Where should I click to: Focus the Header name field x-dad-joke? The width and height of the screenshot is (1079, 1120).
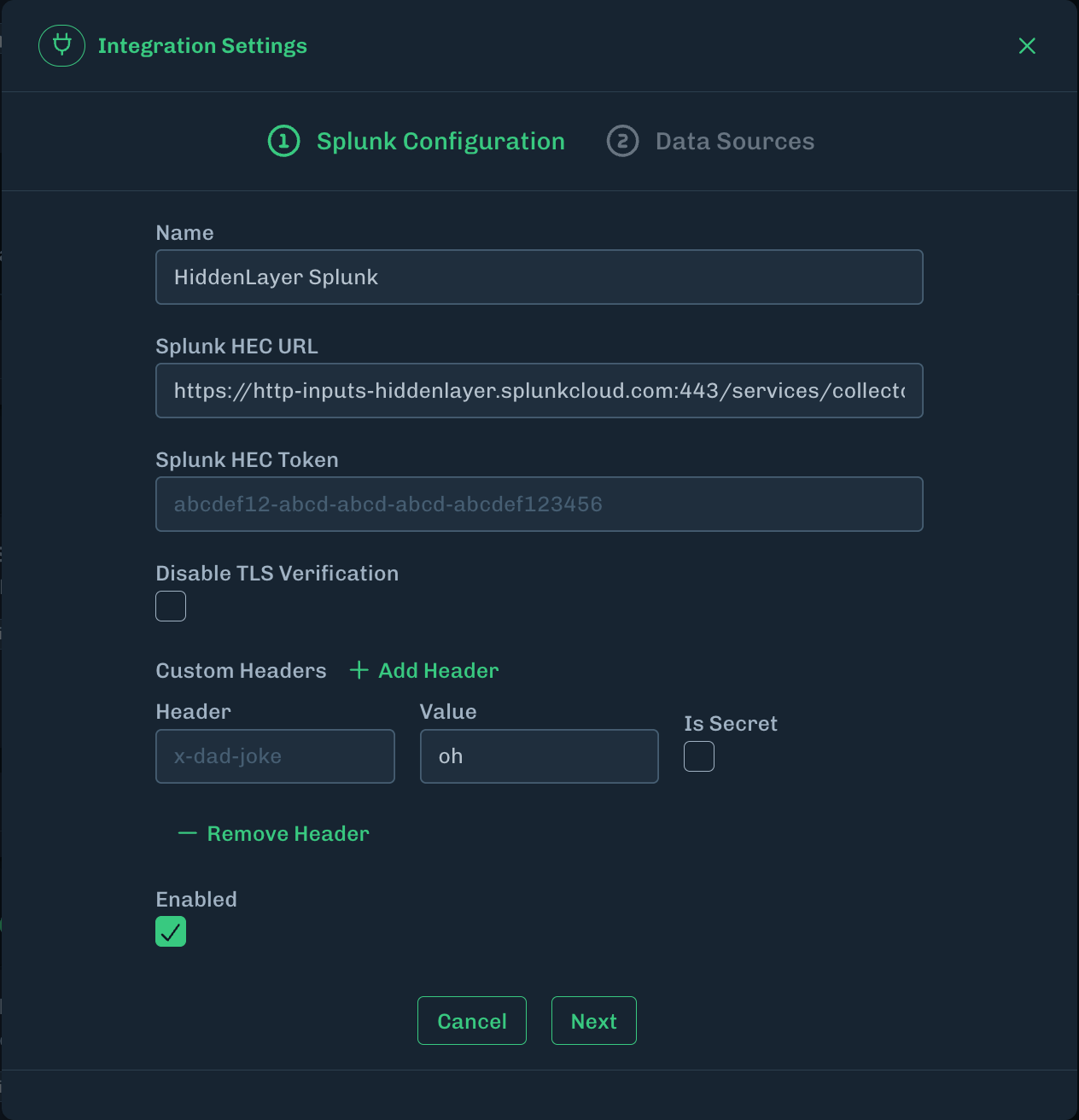click(x=275, y=756)
